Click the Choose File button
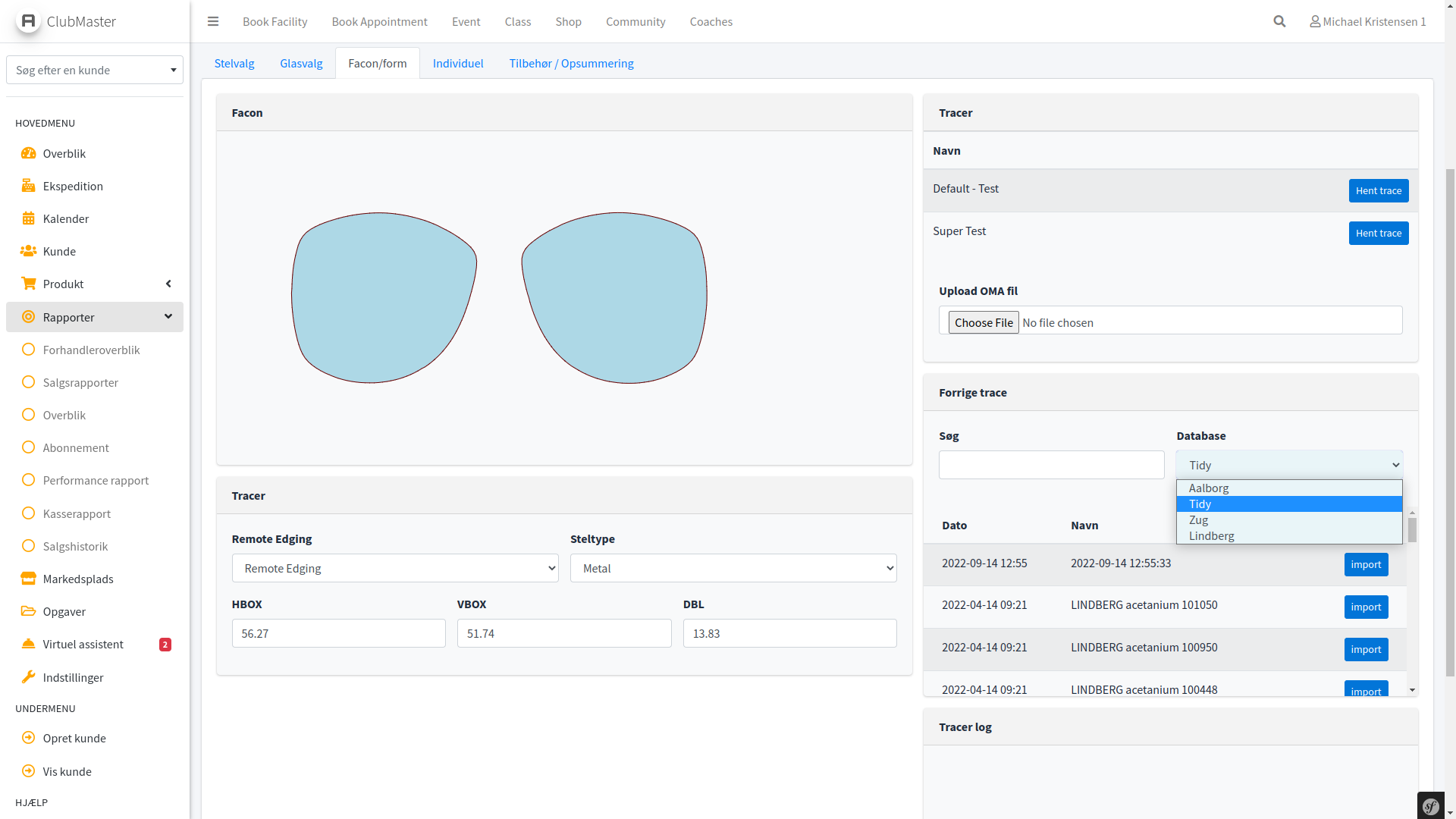Viewport: 1456px width, 819px height. (983, 322)
